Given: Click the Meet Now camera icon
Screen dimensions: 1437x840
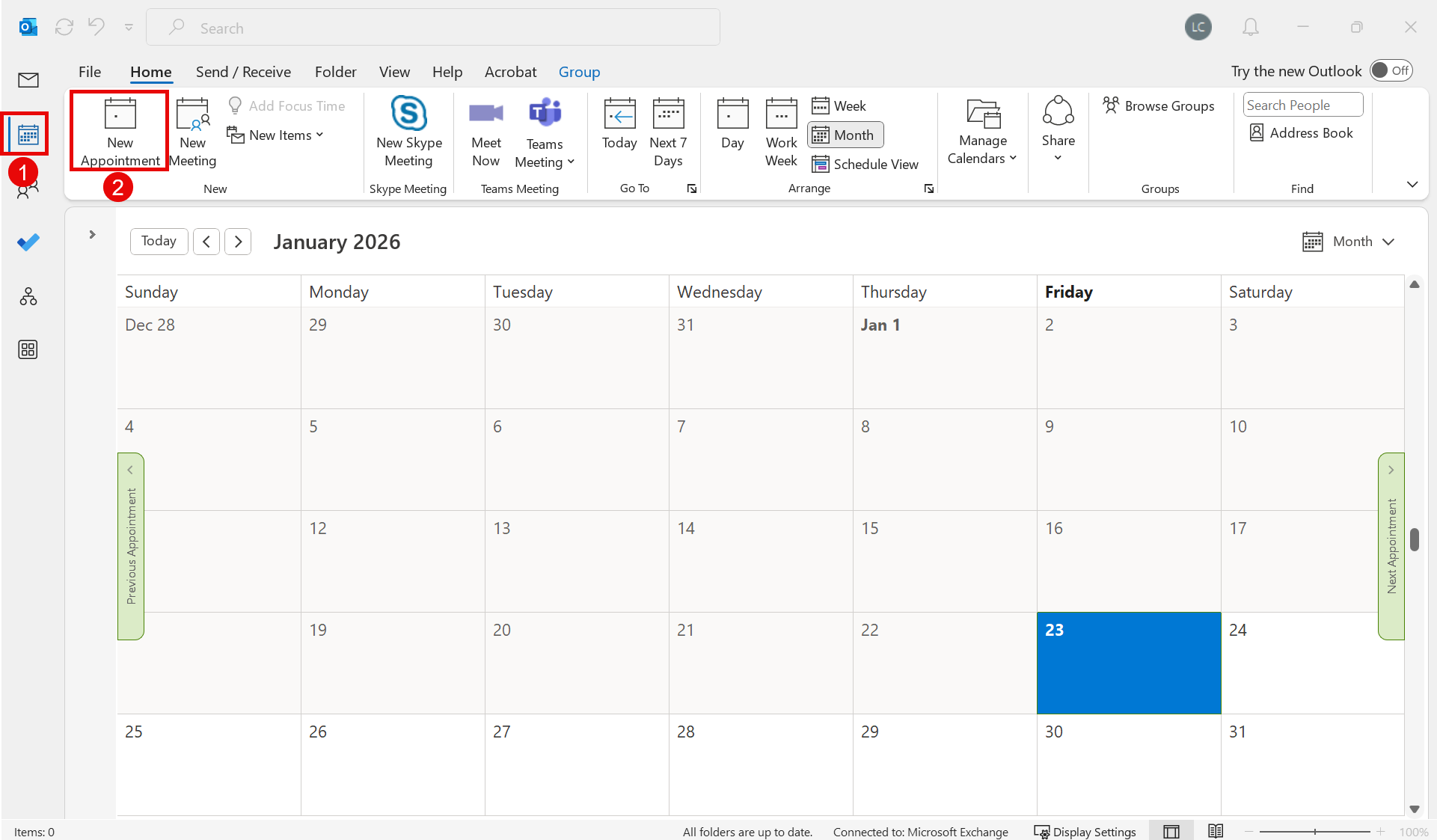Looking at the screenshot, I should coord(485,114).
